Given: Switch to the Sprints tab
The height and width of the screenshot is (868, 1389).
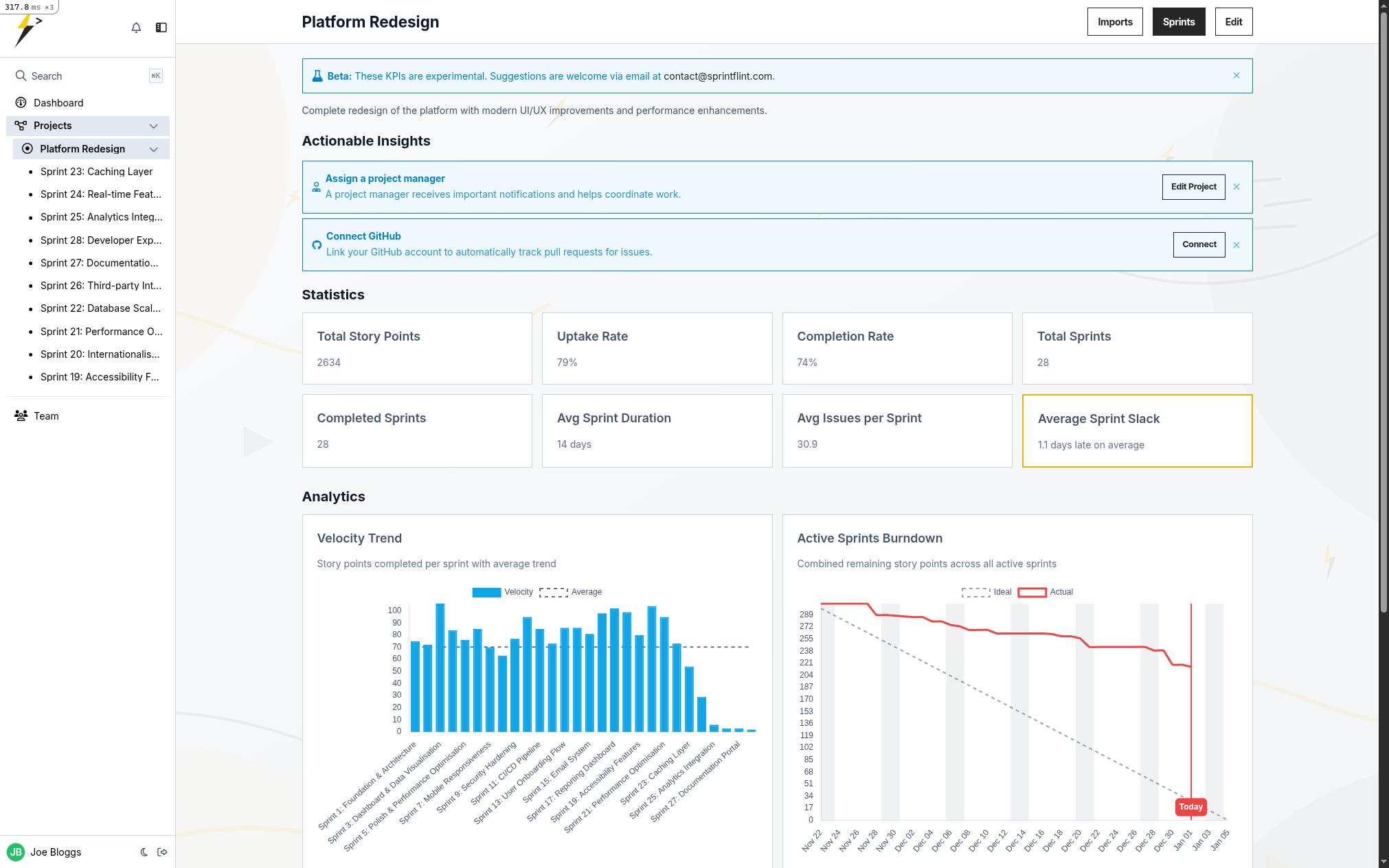Looking at the screenshot, I should tap(1178, 21).
